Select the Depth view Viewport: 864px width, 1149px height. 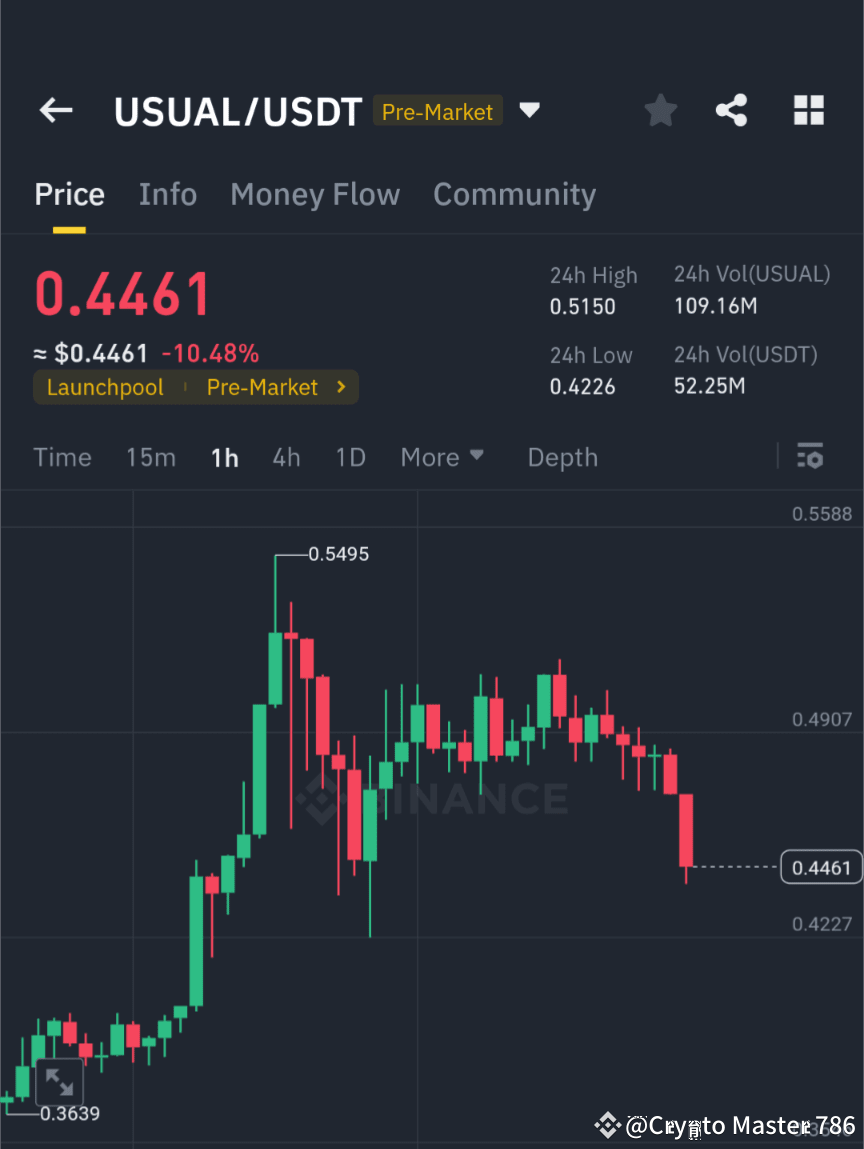[x=562, y=457]
